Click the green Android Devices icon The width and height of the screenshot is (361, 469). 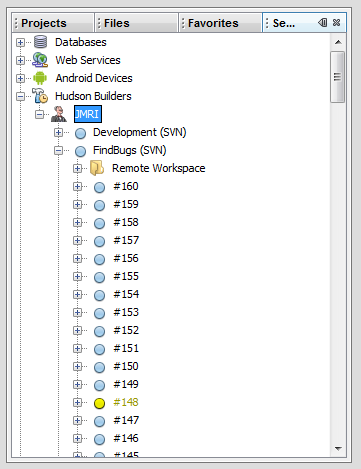coord(40,78)
